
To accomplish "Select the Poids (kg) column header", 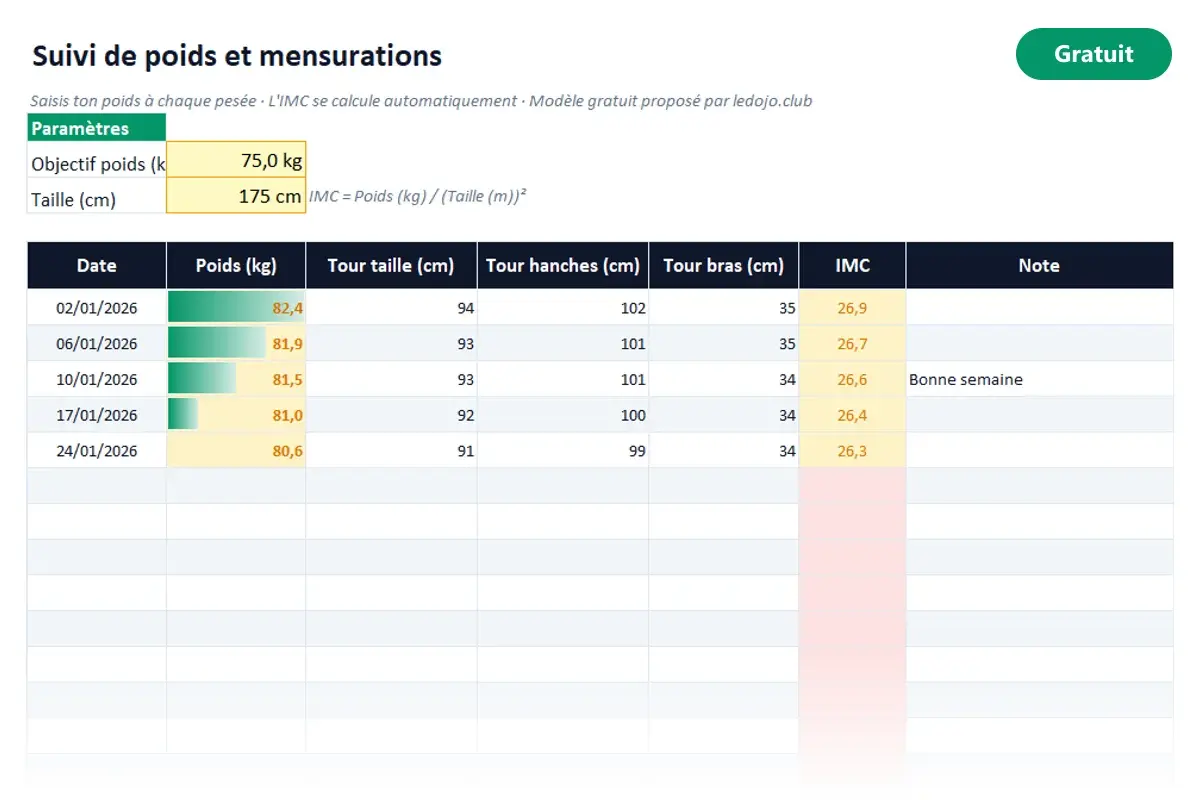I will [x=236, y=266].
